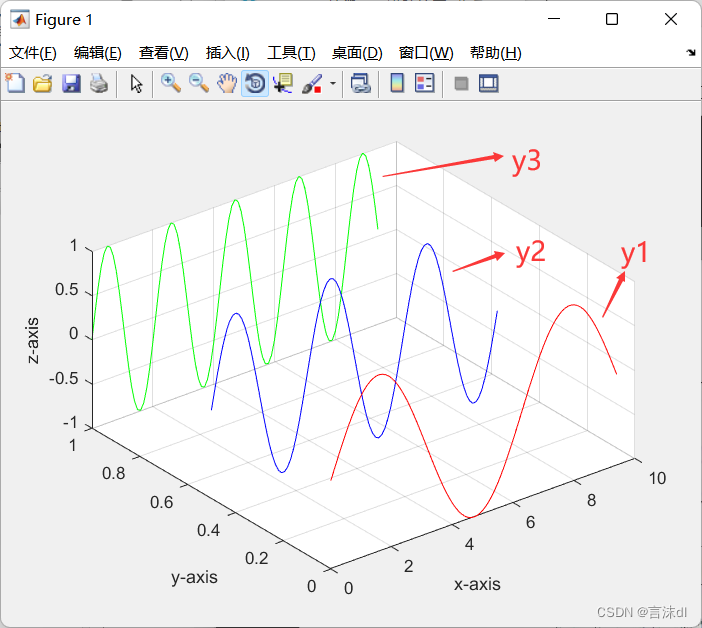
Task: Open a file with the folder icon
Action: (x=42, y=84)
